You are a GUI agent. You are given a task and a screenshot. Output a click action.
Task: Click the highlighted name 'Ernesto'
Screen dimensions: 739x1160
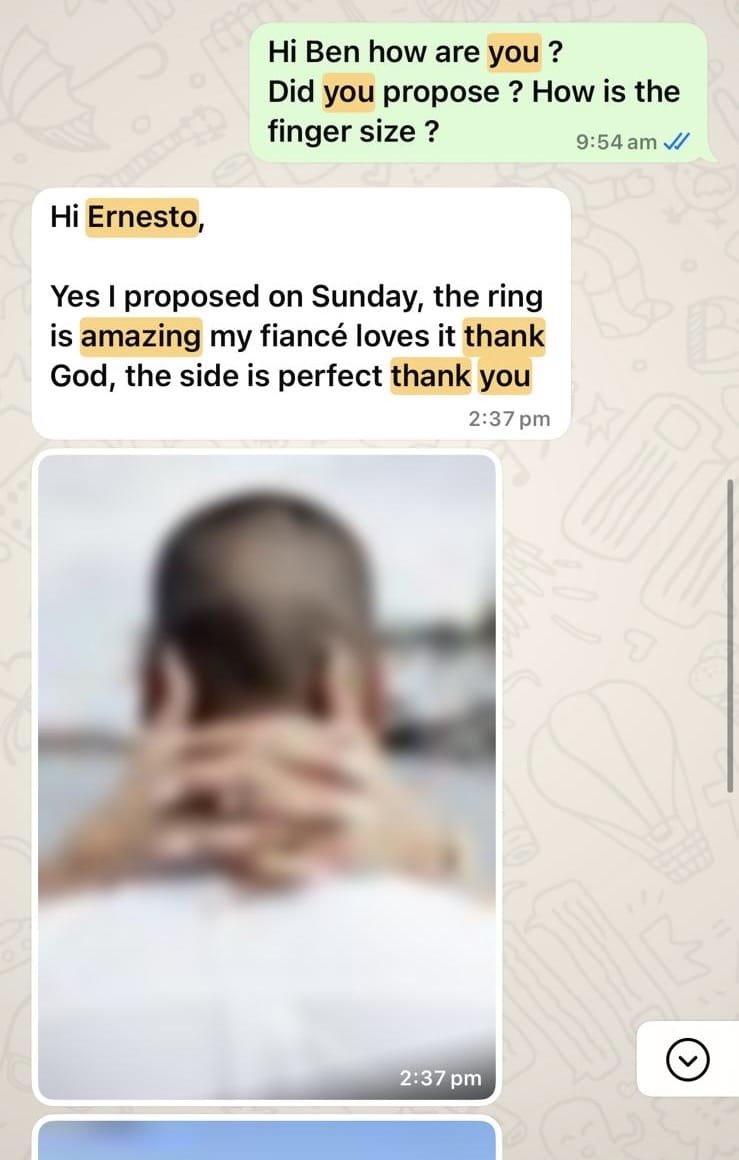pyautogui.click(x=142, y=218)
